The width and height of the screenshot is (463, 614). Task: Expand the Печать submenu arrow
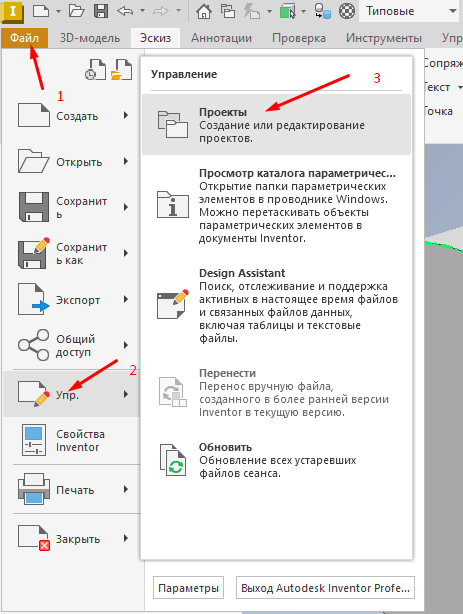click(126, 489)
